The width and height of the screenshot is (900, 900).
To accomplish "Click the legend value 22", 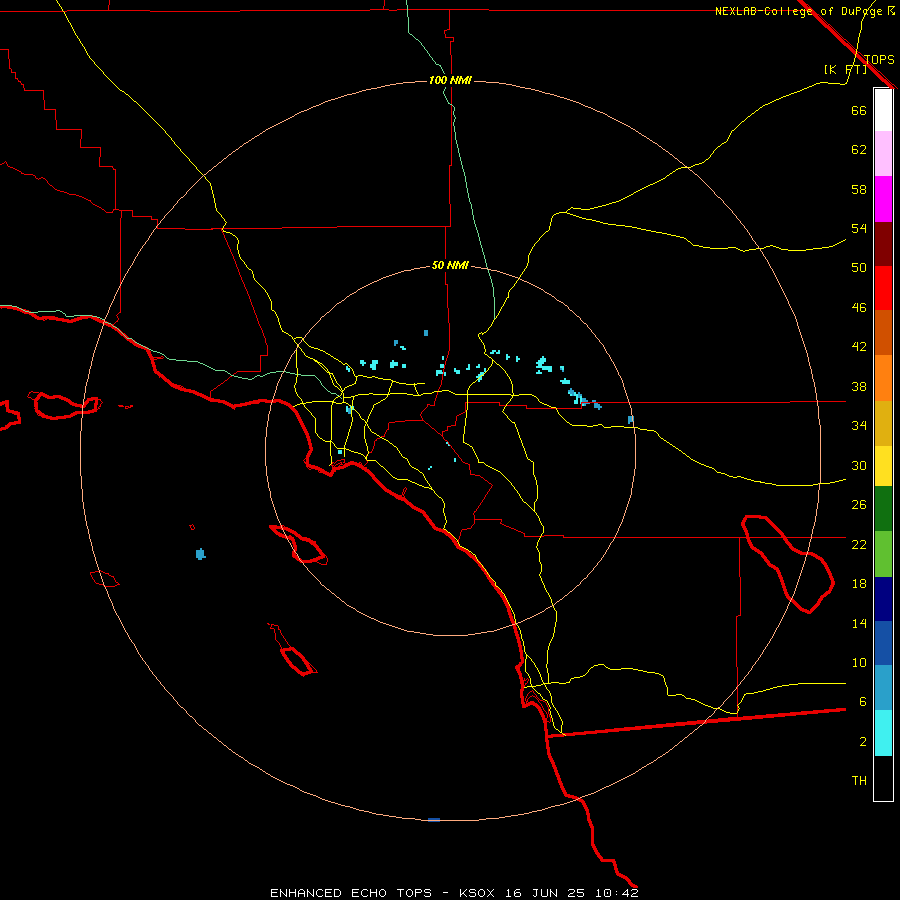I will coord(859,545).
